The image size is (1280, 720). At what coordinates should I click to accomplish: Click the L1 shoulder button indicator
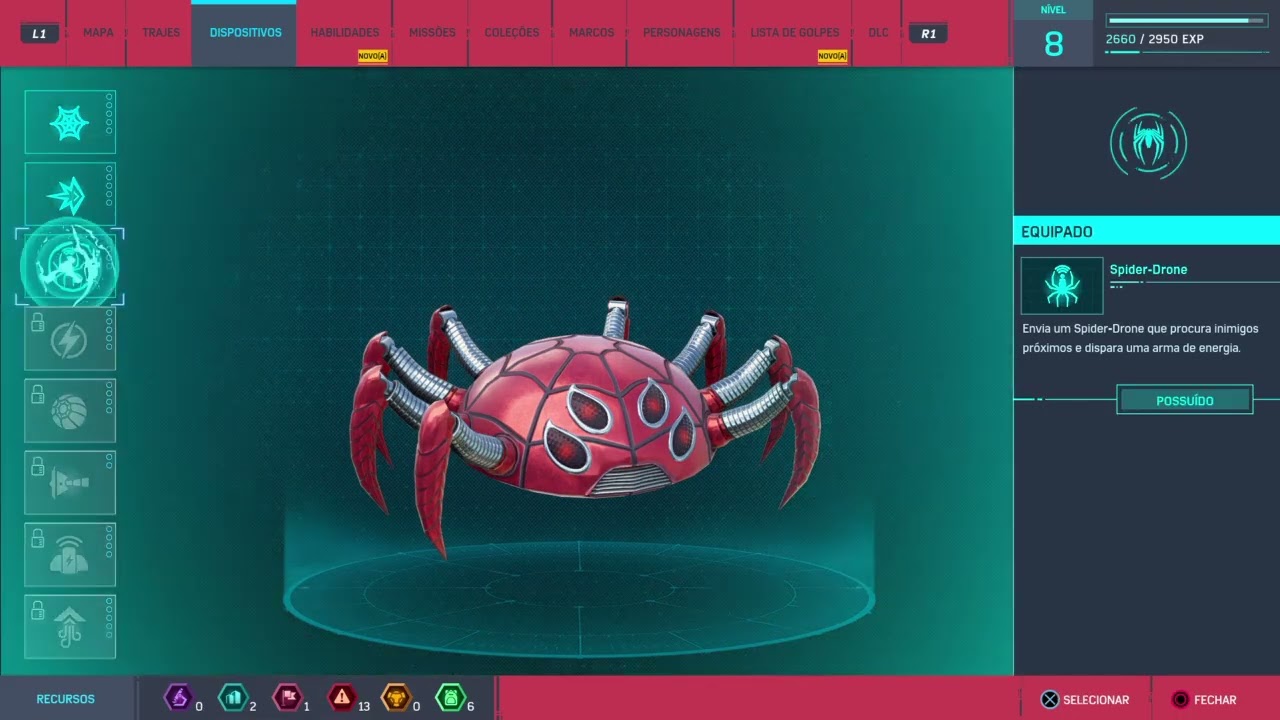[x=39, y=33]
